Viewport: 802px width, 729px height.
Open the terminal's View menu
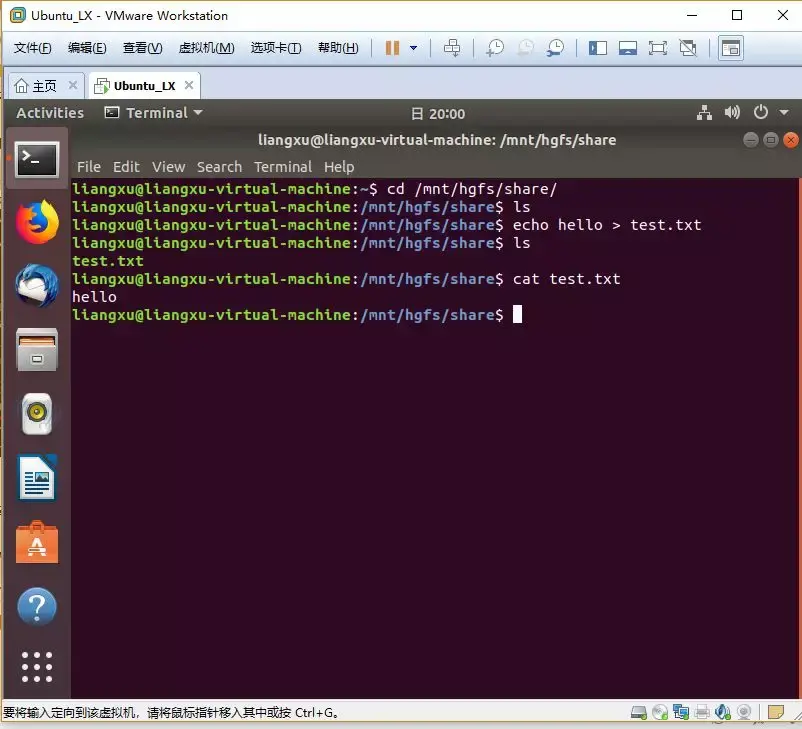coord(168,167)
